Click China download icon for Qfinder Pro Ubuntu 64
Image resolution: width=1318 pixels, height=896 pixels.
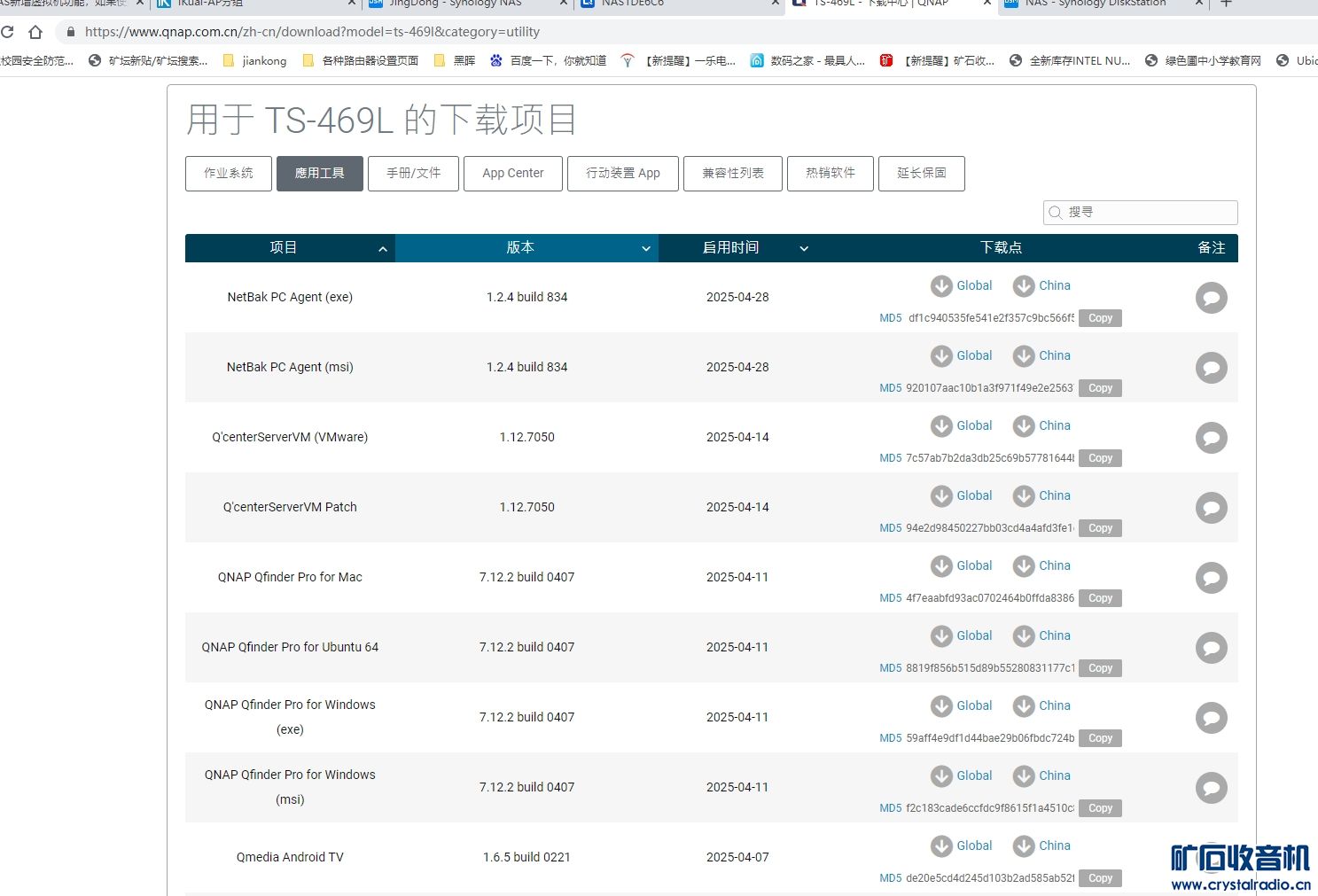[1024, 635]
